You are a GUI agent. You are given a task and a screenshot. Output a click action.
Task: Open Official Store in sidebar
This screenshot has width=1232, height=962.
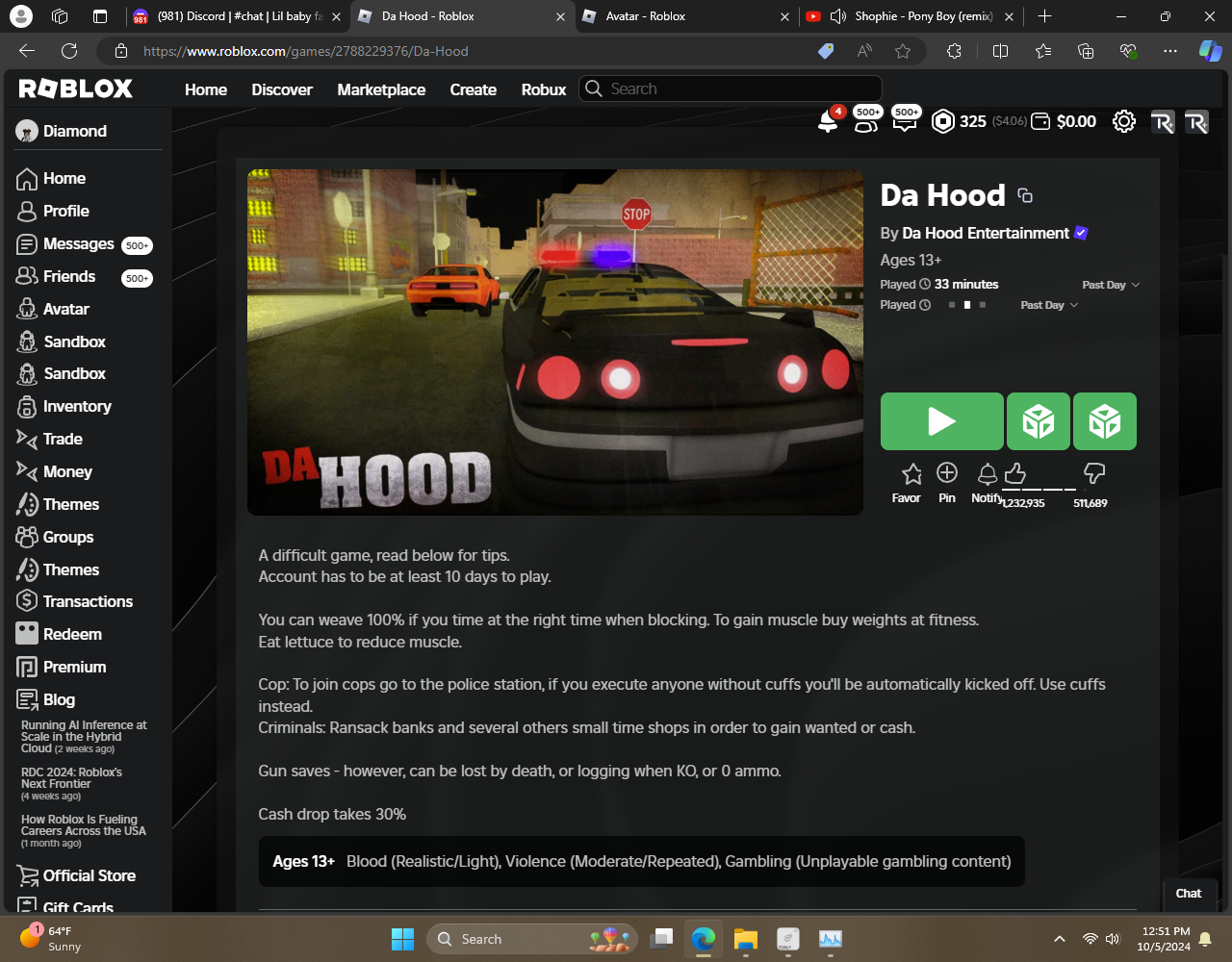click(76, 875)
